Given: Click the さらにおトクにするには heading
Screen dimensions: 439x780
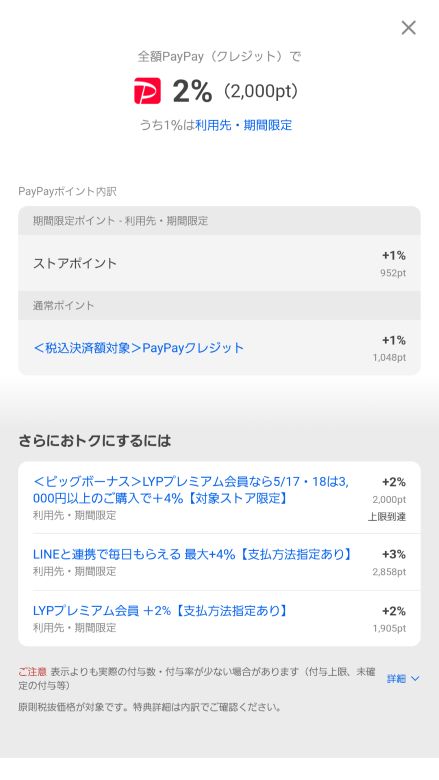Looking at the screenshot, I should [95, 441].
